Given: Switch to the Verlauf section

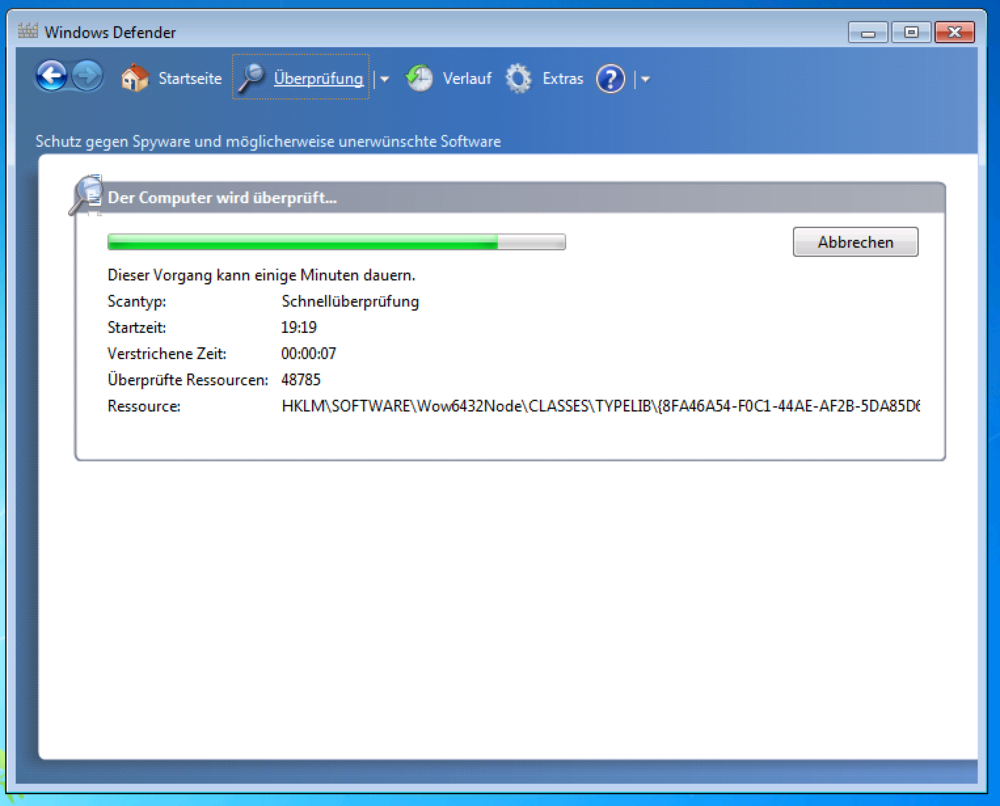Looking at the screenshot, I should (x=466, y=77).
